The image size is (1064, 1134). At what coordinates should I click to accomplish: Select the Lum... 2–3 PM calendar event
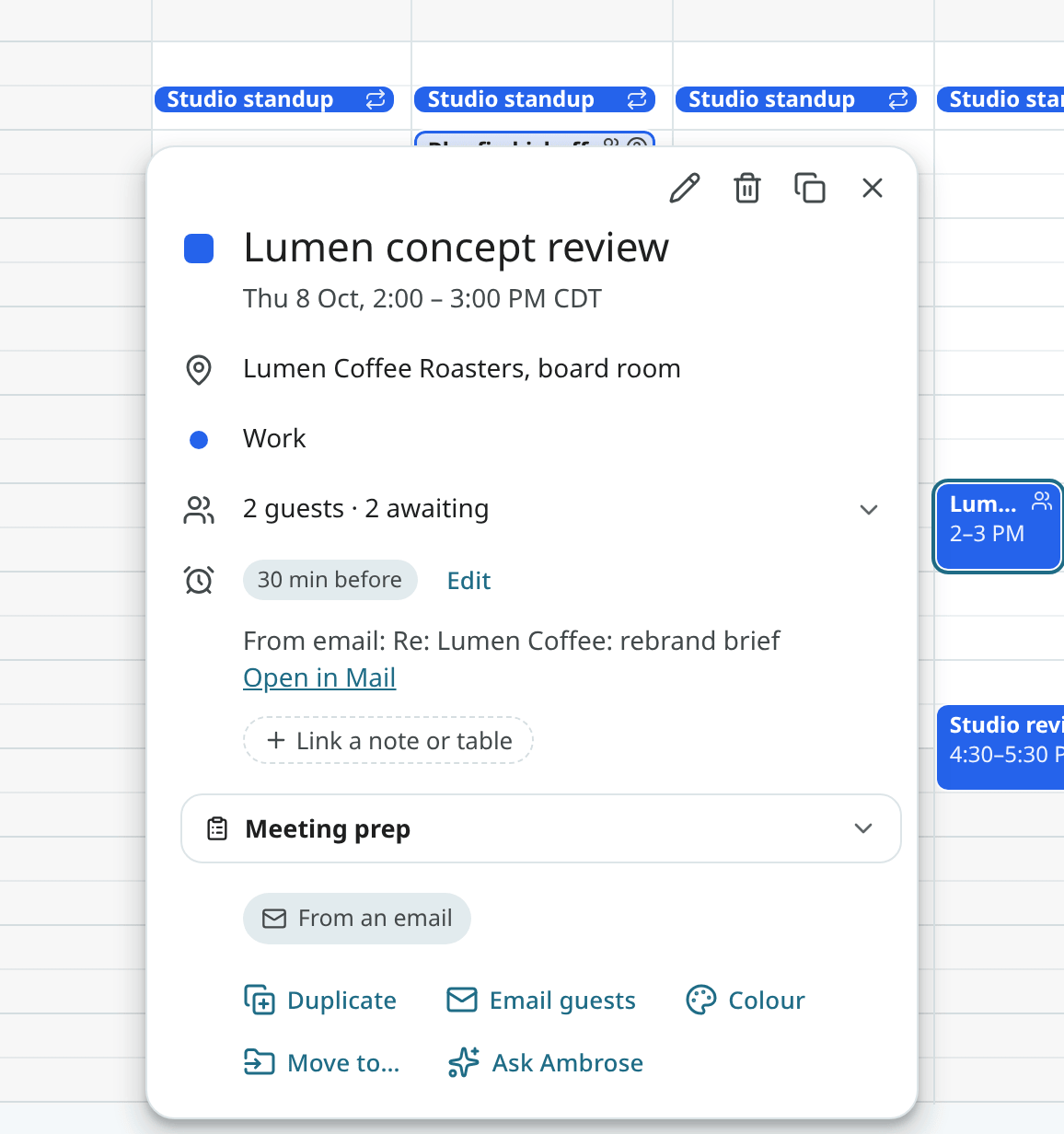(x=999, y=526)
